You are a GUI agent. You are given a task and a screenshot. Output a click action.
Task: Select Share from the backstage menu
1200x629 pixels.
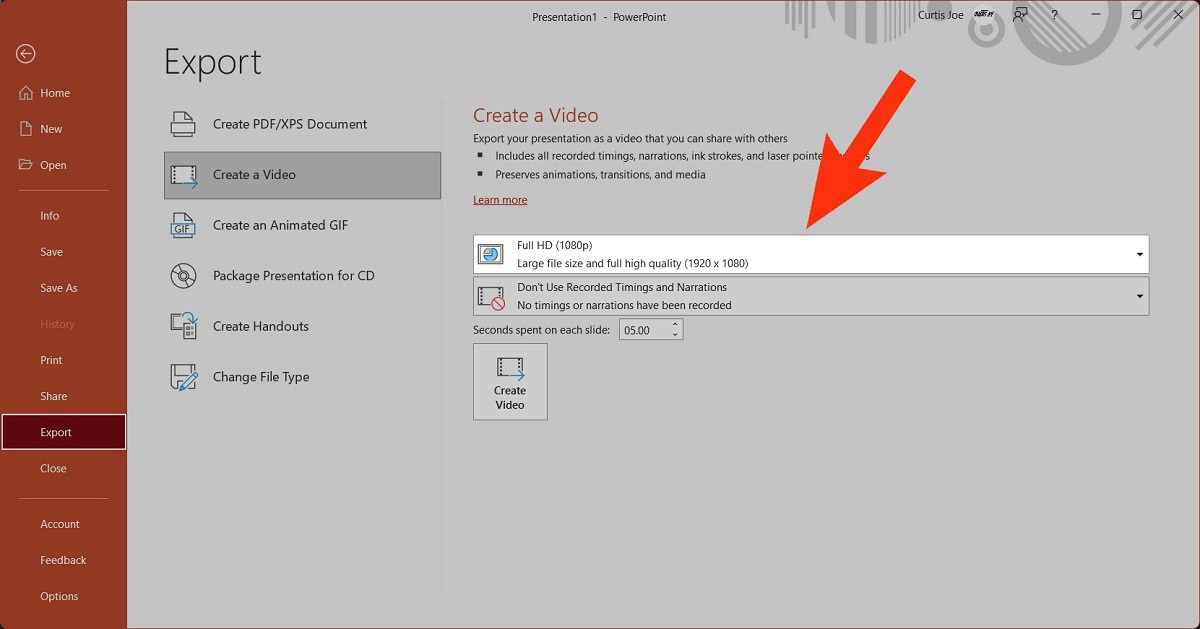tap(53, 396)
